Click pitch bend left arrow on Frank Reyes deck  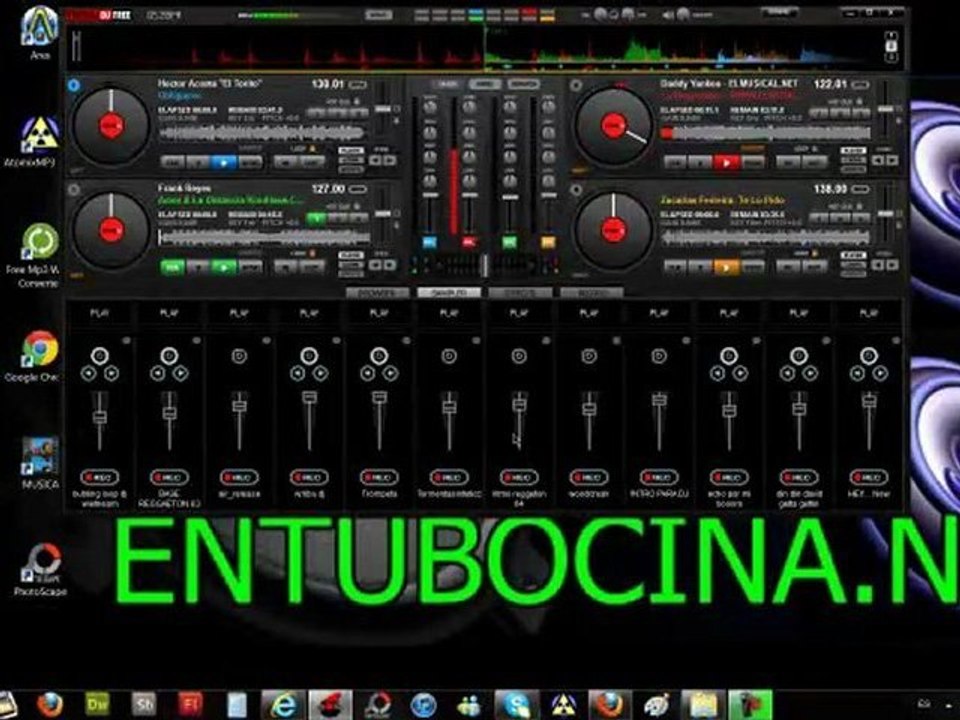click(x=376, y=265)
